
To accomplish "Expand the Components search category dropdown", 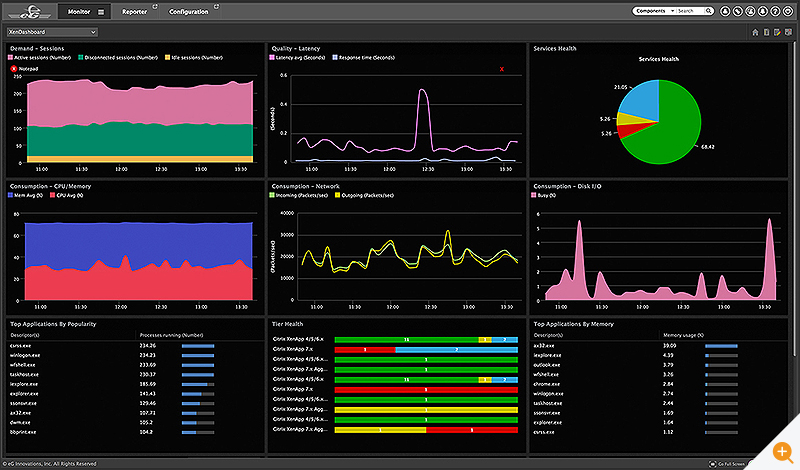I will coord(655,11).
